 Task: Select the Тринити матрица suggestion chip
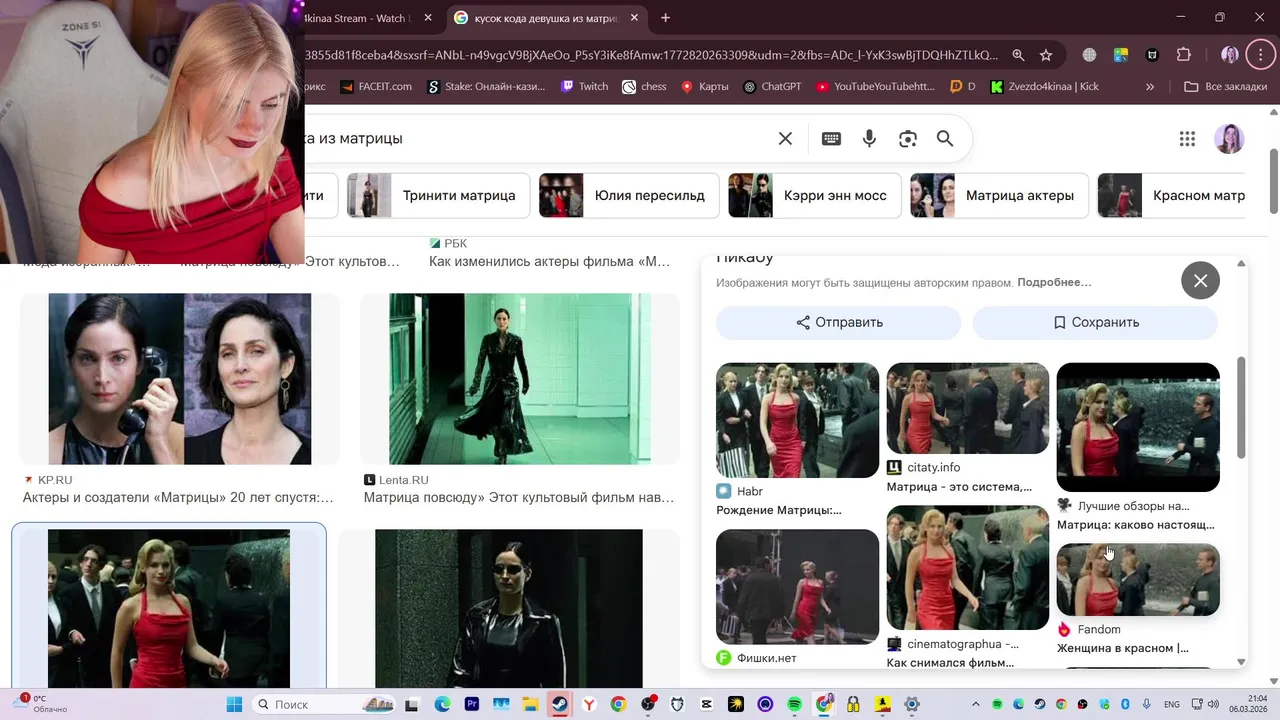(x=437, y=195)
